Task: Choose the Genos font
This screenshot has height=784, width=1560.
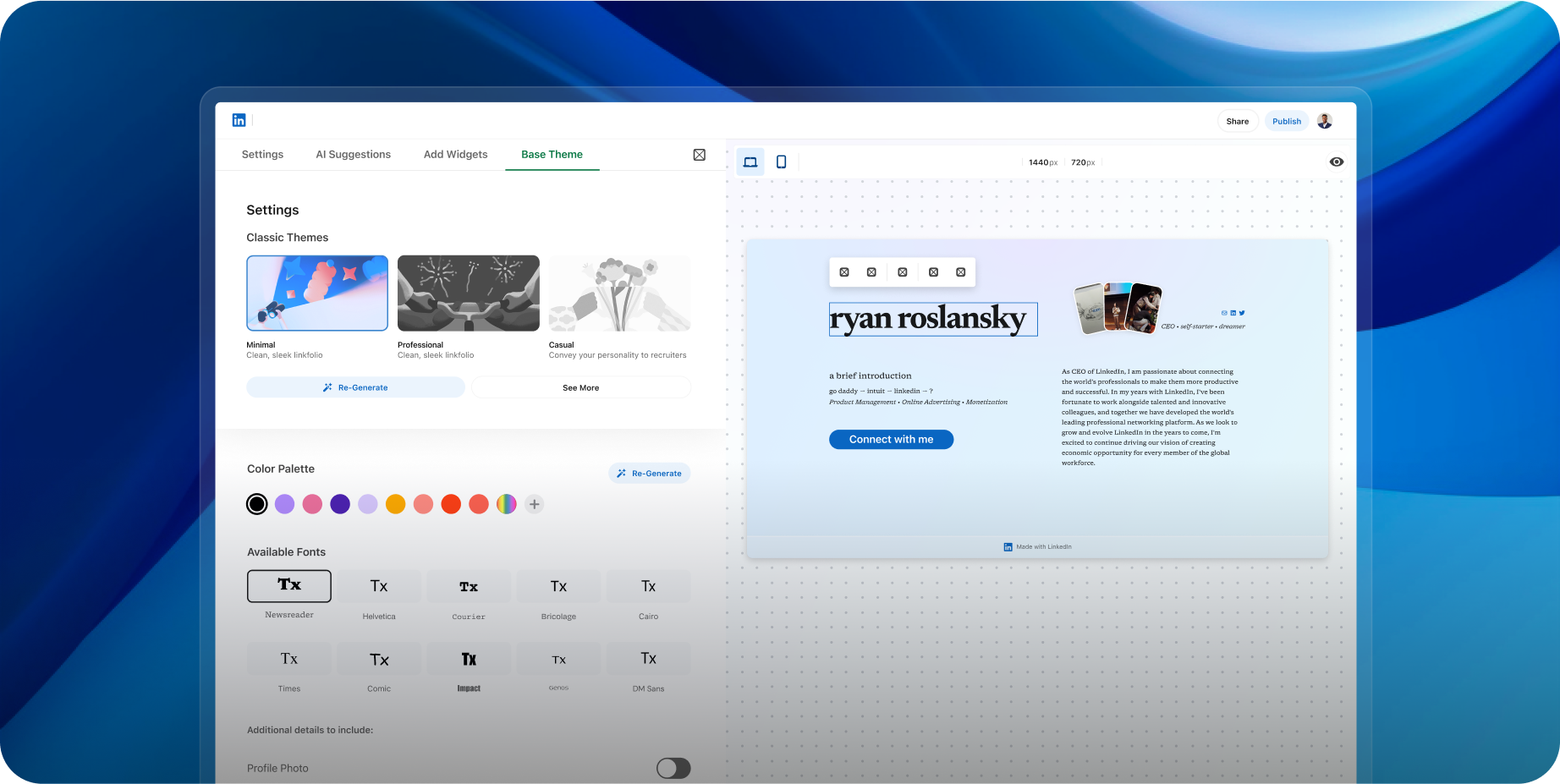Action: [558, 659]
